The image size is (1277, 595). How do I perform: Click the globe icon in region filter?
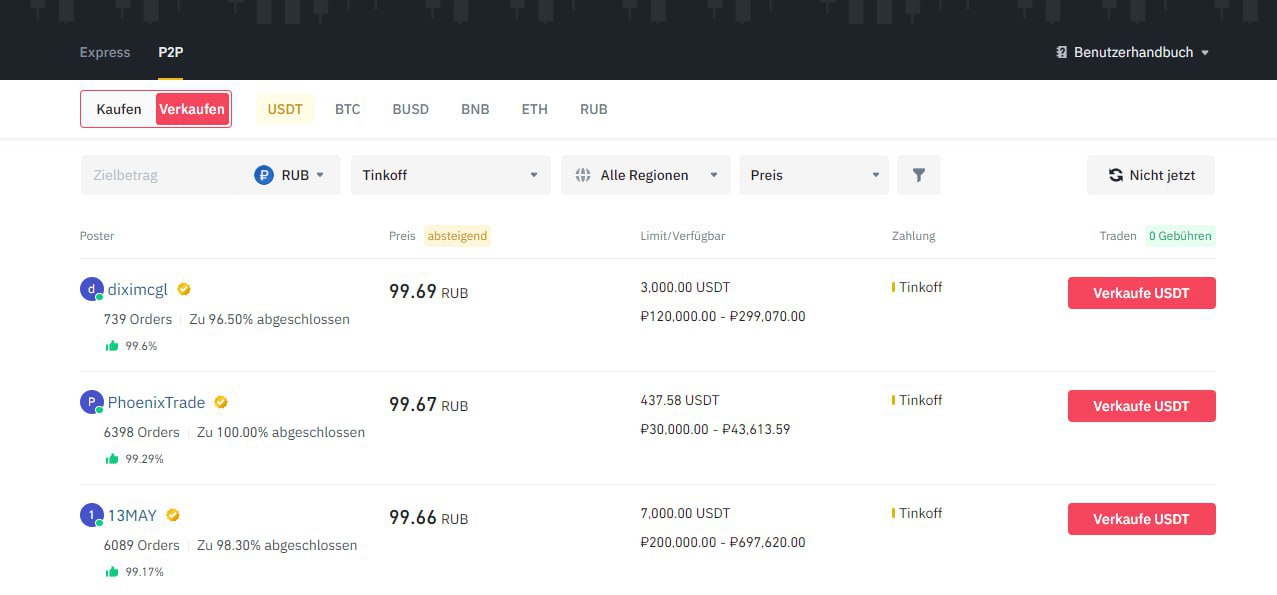[x=583, y=175]
